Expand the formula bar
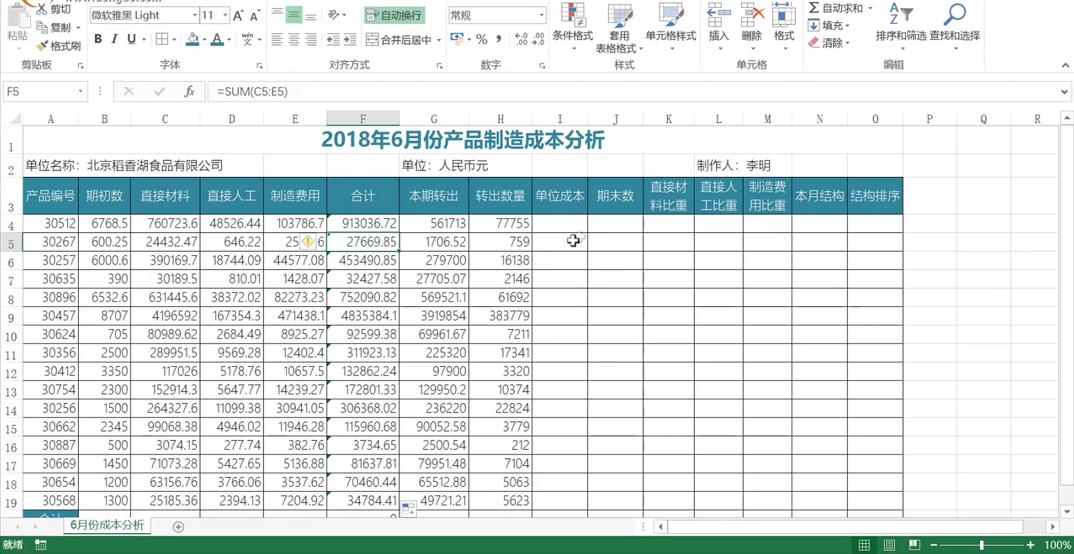The image size is (1074, 554). [x=1064, y=91]
